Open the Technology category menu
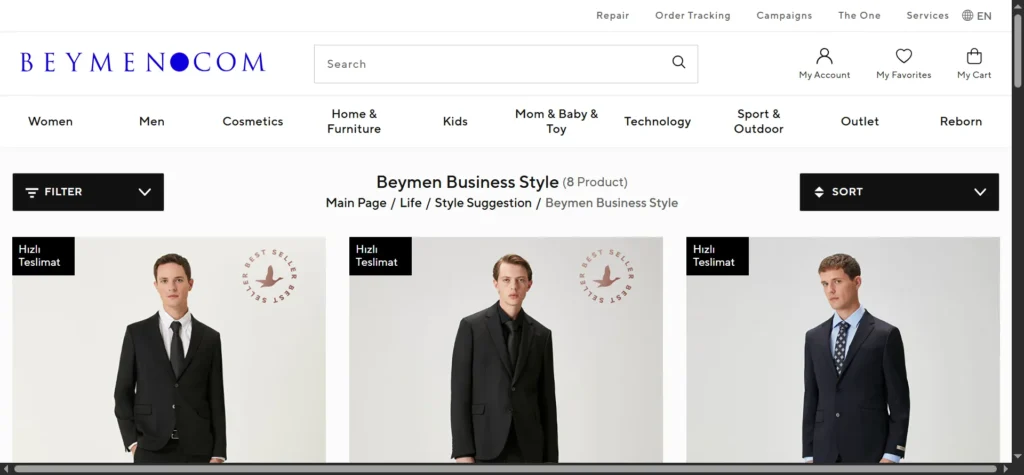 658,122
